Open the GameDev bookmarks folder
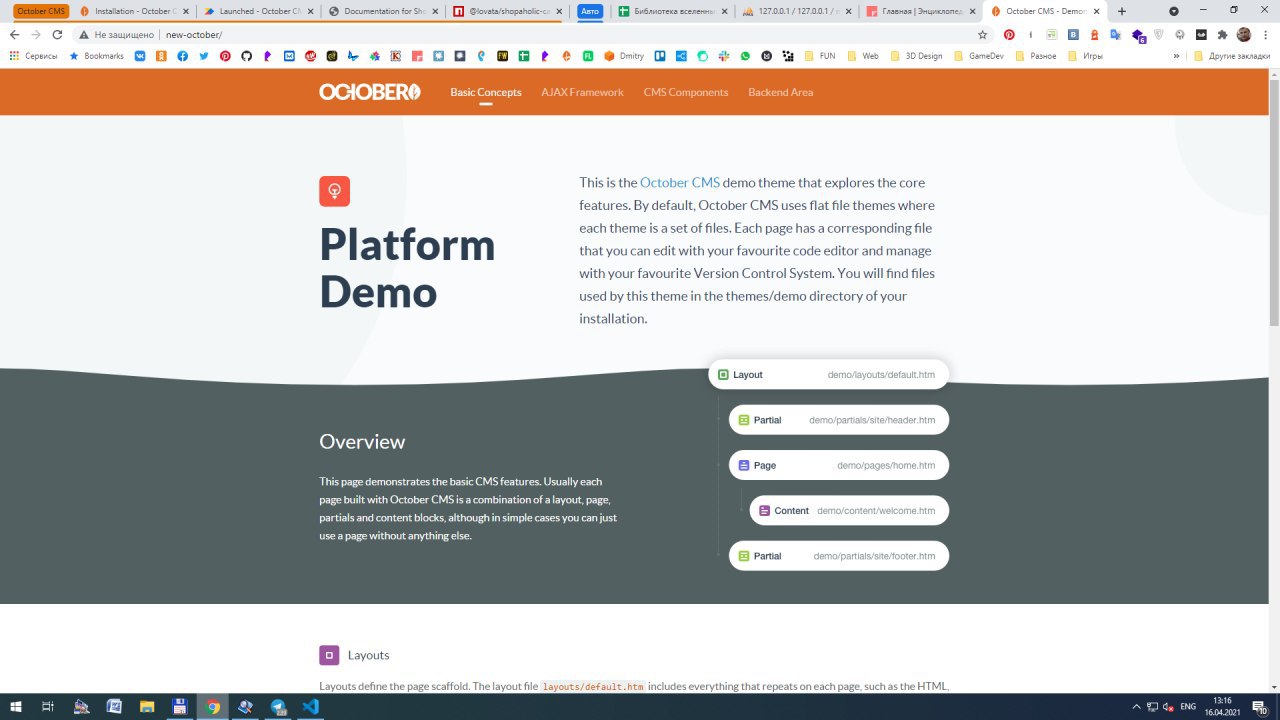Image resolution: width=1280 pixels, height=720 pixels. (978, 56)
